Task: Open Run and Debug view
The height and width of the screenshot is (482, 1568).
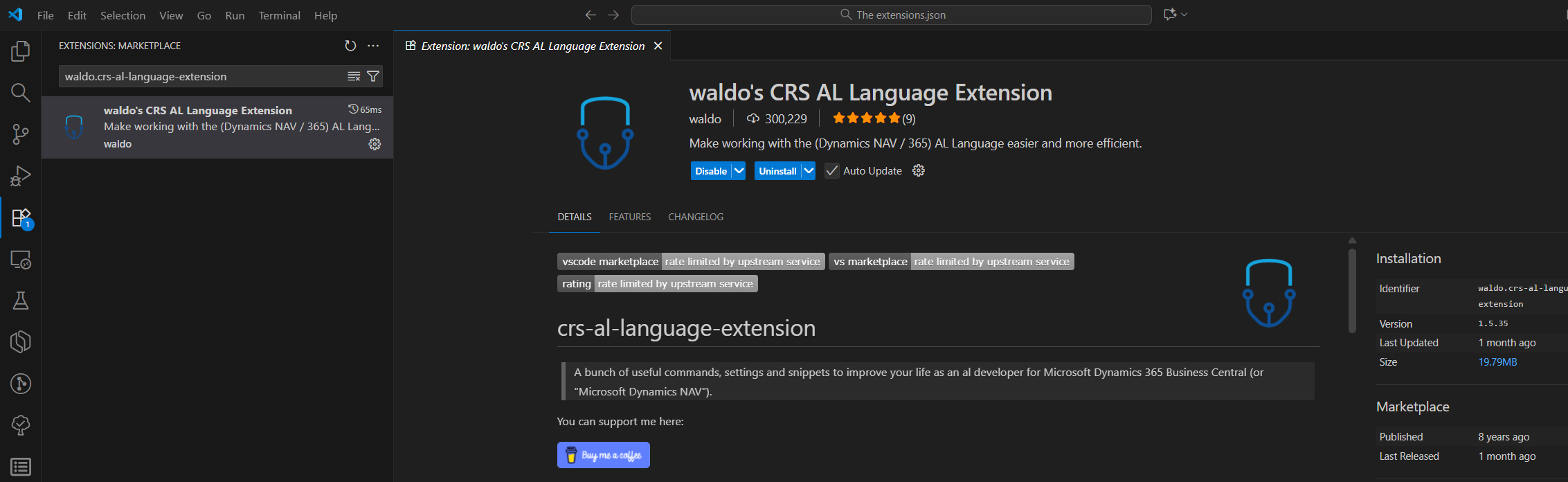Action: pyautogui.click(x=21, y=176)
